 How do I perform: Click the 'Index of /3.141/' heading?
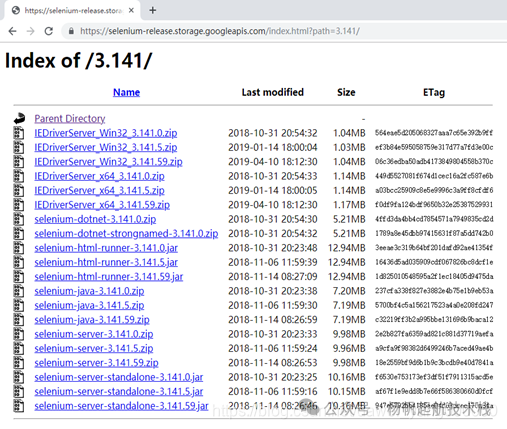tap(78, 61)
